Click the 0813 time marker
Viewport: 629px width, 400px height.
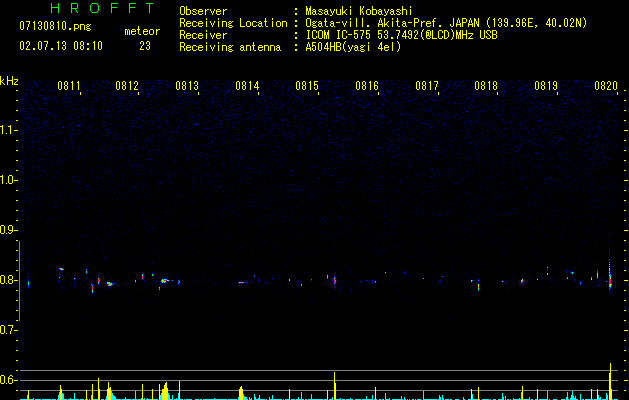tap(187, 86)
